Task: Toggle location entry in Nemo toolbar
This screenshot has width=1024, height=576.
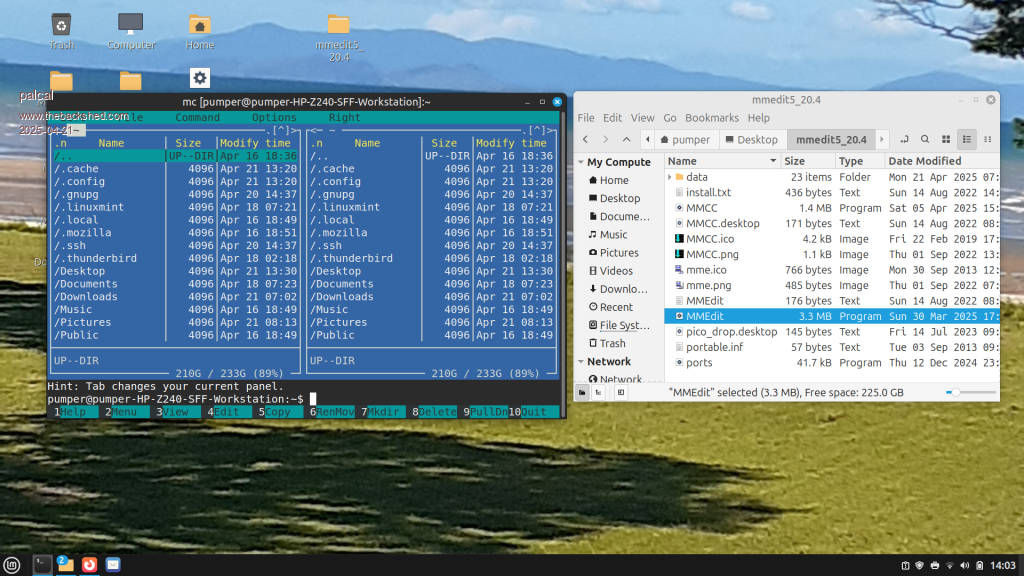Action: tap(904, 139)
